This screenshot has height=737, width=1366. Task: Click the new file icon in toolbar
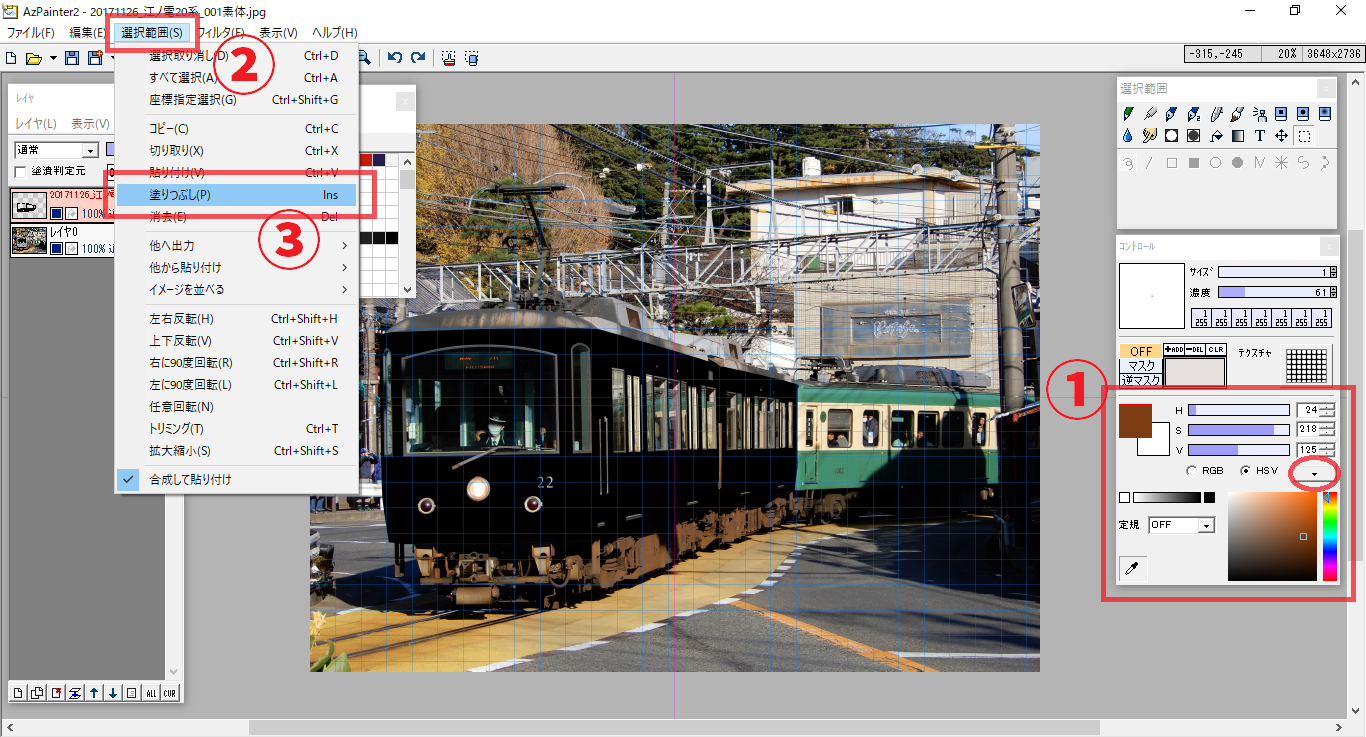point(11,59)
